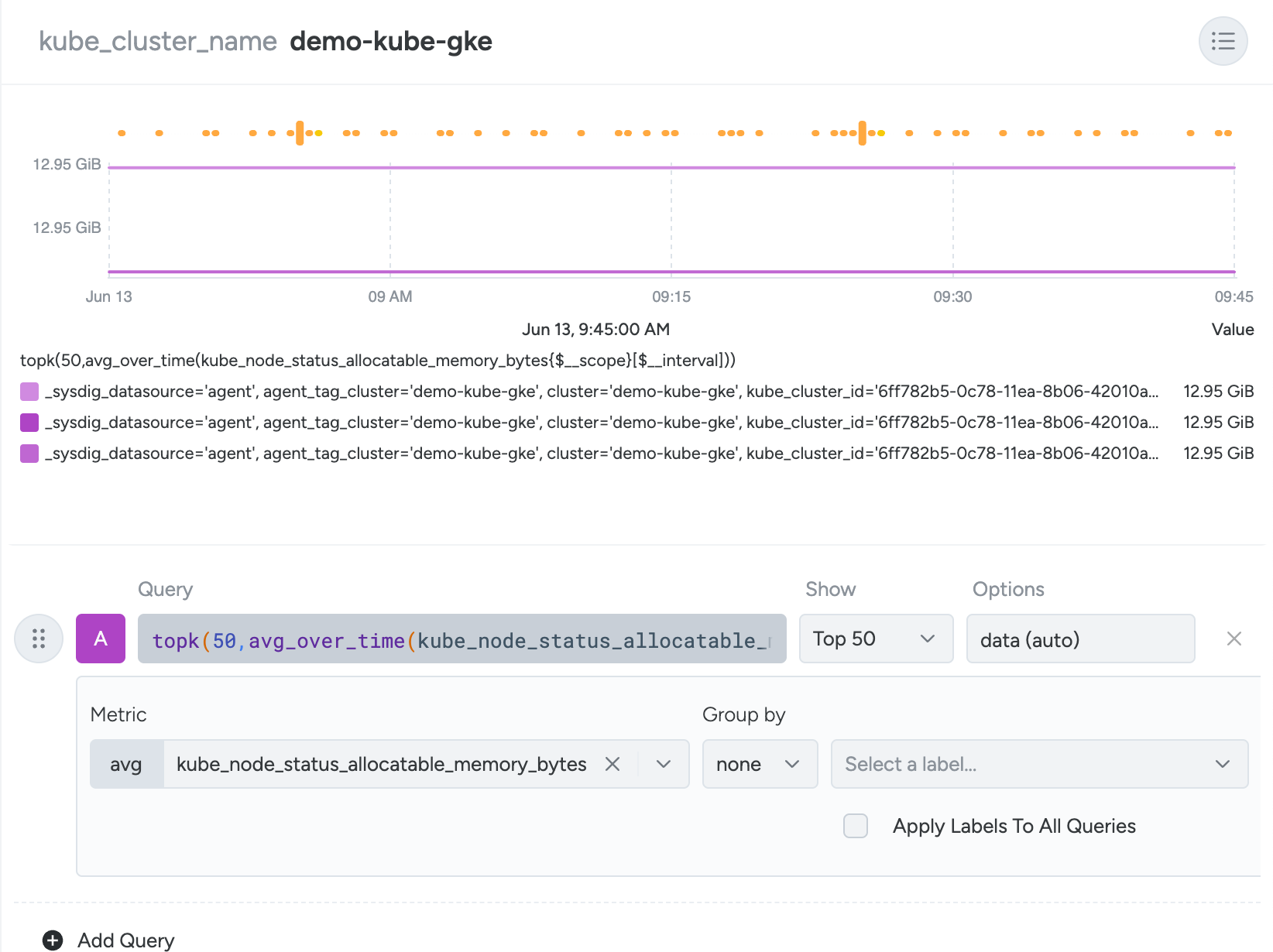Click the Jun 13, 9:45:00 AM timestamp
1273x952 pixels.
pos(595,330)
